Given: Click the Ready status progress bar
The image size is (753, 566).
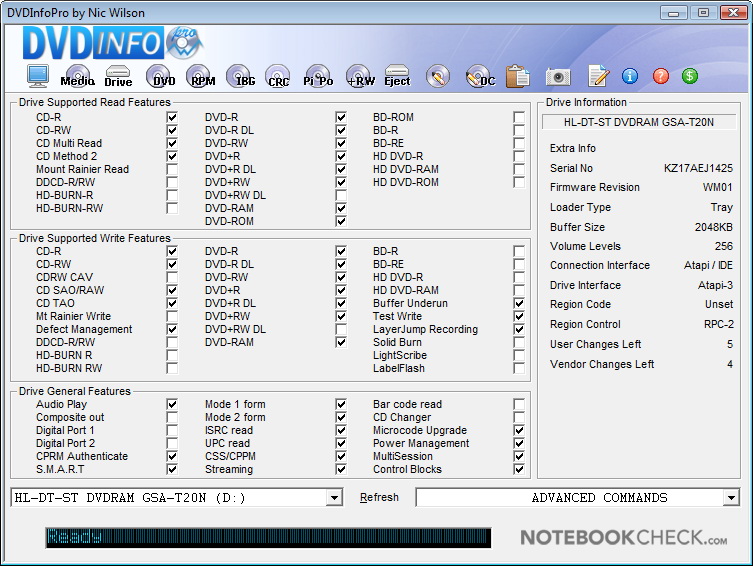Looking at the screenshot, I should click(268, 538).
